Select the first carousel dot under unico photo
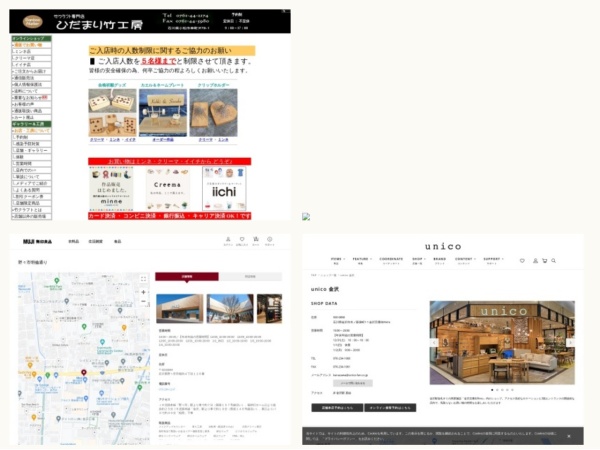600x450 pixels. pos(492,390)
